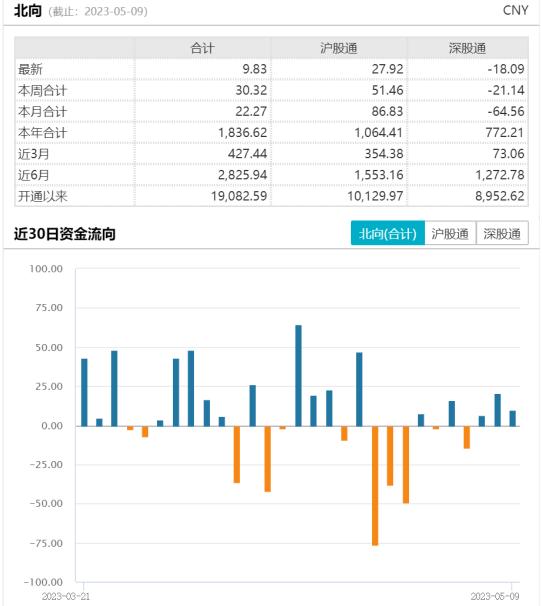This screenshot has width=542, height=606.
Task: Click the 本年合计 row label
Action: pos(43,133)
